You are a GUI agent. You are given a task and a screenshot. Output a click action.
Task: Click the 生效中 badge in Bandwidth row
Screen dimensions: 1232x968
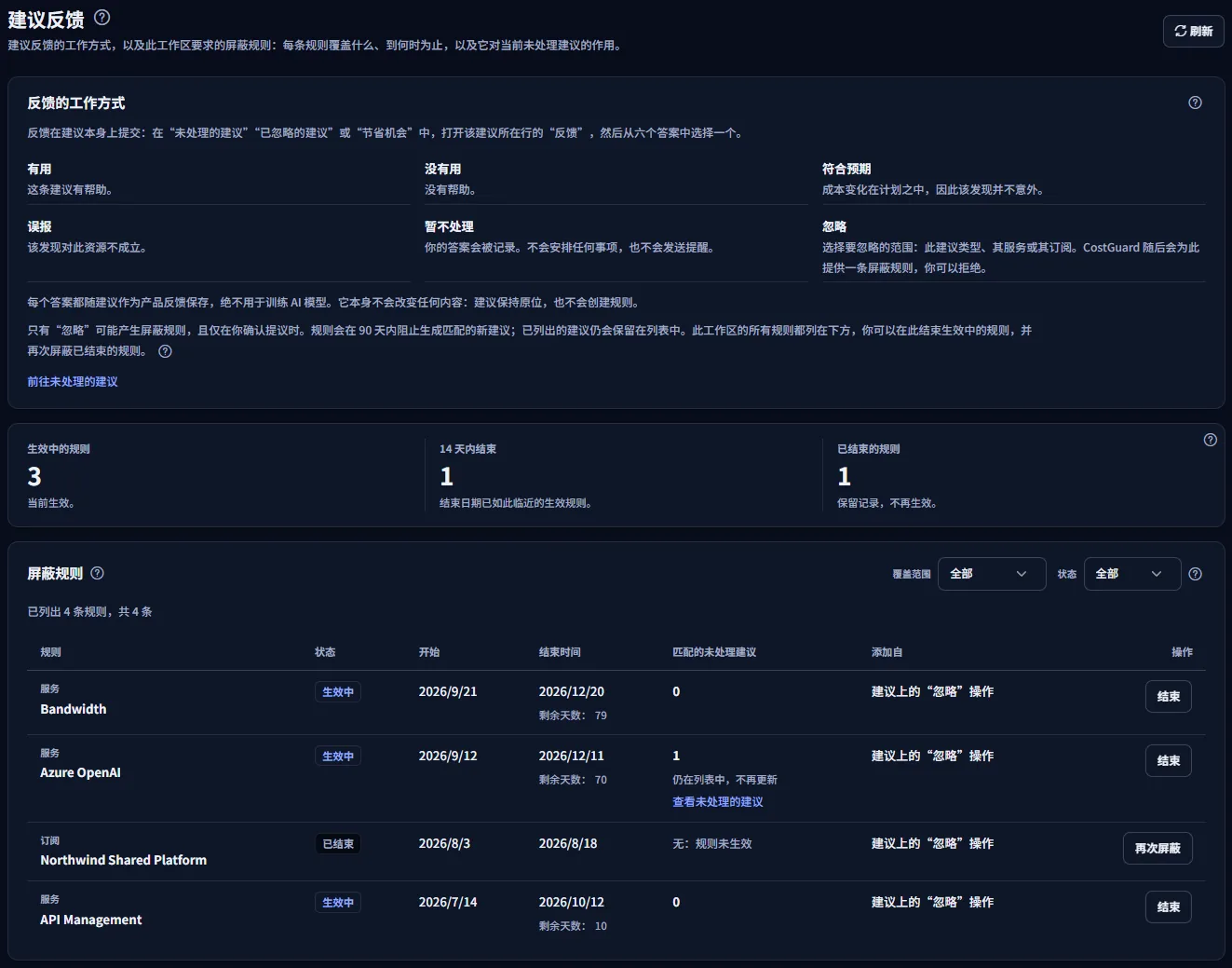coord(337,692)
